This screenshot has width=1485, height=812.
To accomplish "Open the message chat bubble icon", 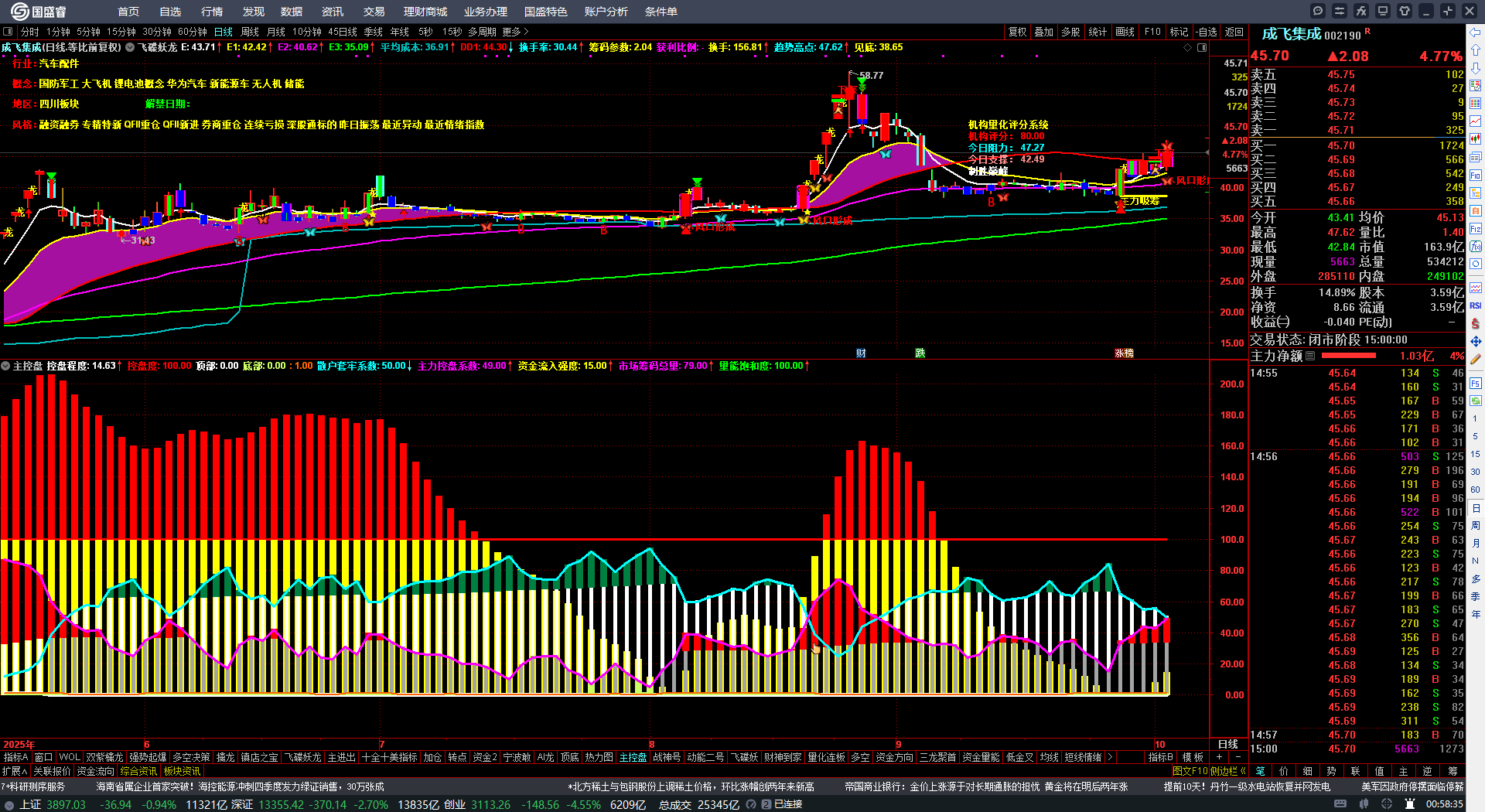I will point(1318,11).
